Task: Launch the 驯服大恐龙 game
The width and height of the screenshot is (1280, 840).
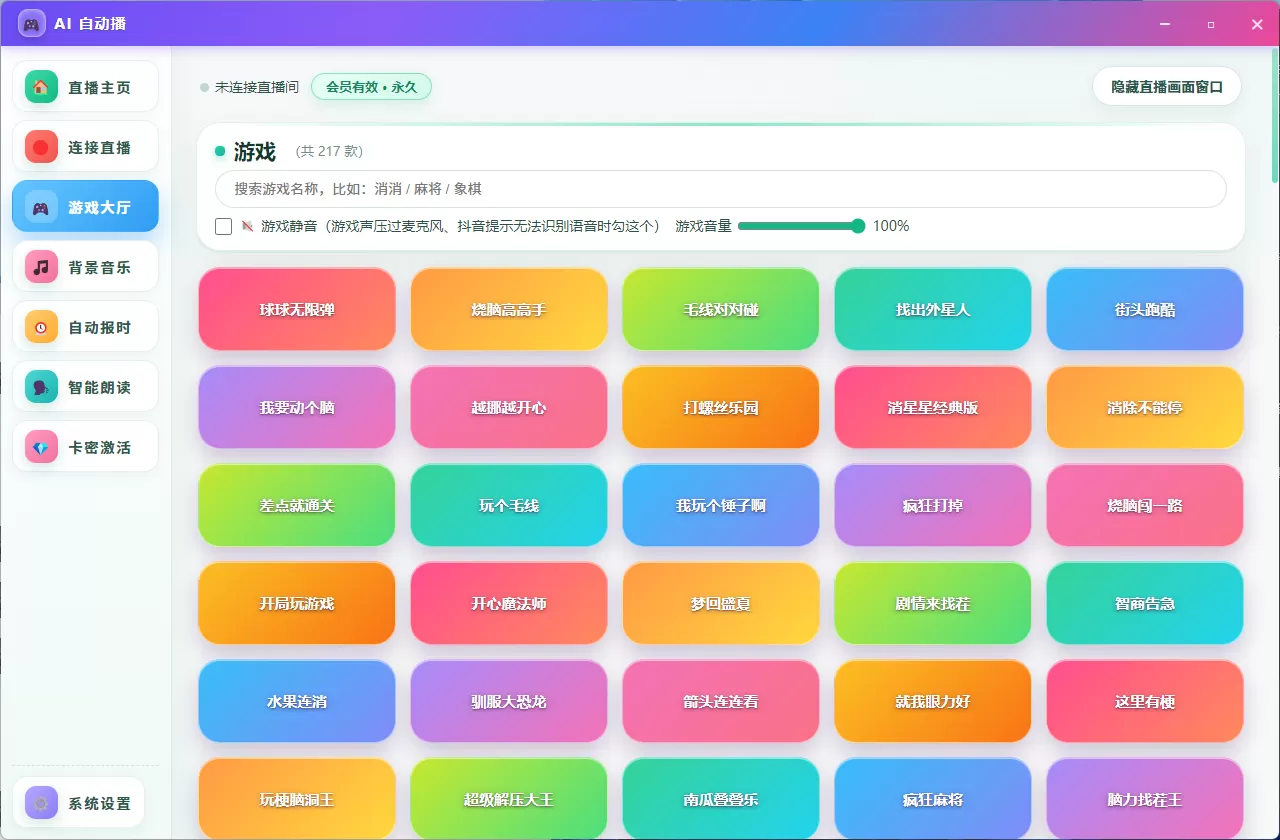Action: click(509, 701)
